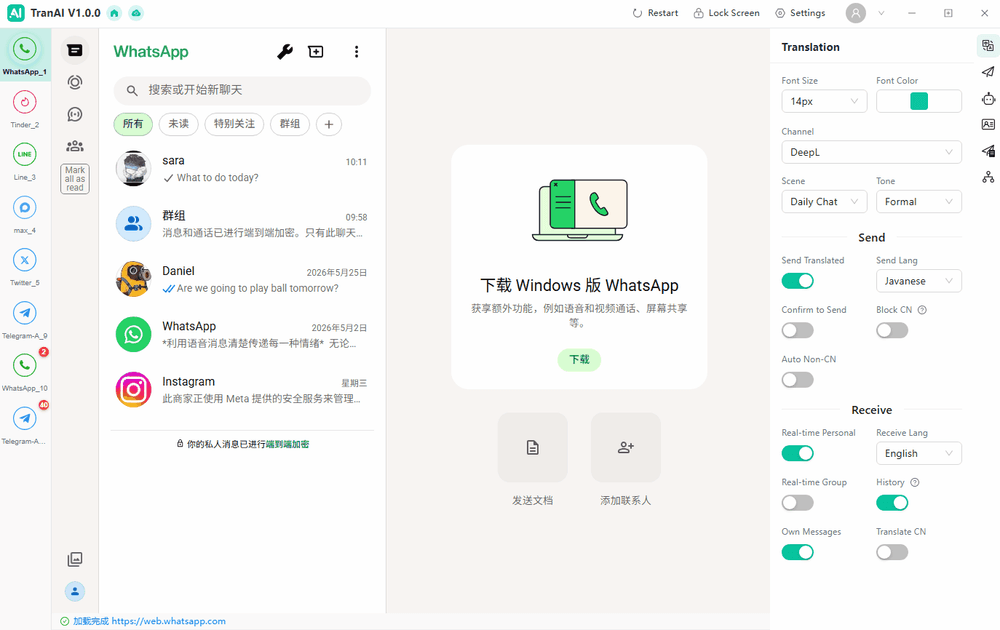Click Lock Screen in the title bar
The image size is (1000, 630).
[x=726, y=13]
